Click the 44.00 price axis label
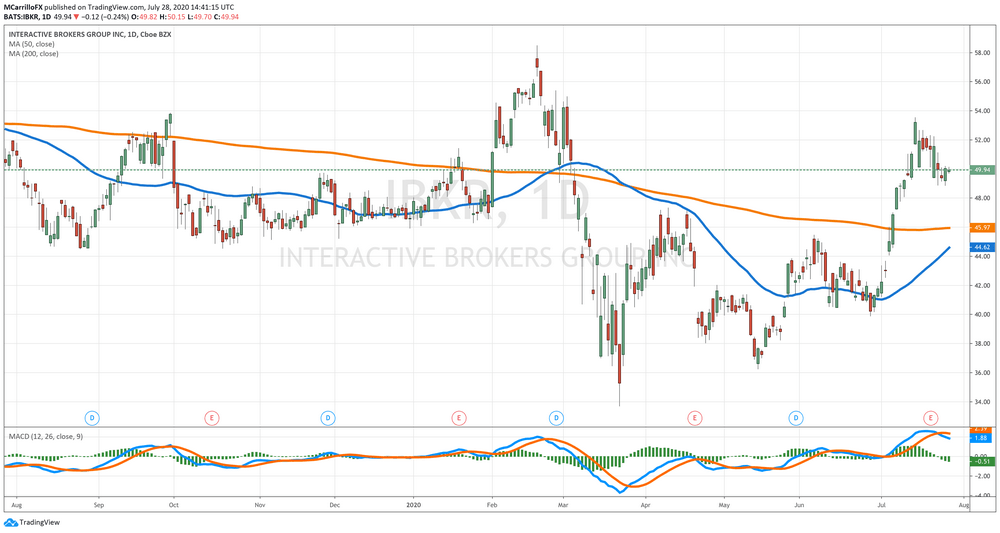 point(982,256)
